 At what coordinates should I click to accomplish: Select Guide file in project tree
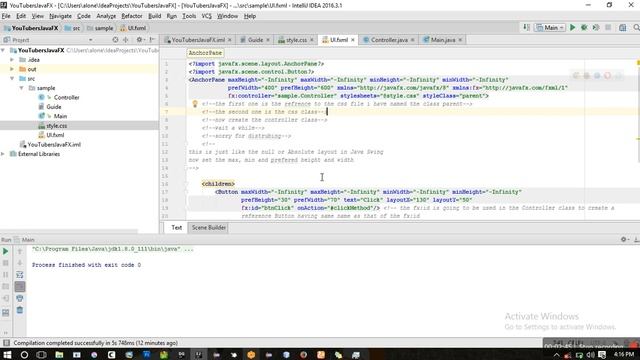53,107
